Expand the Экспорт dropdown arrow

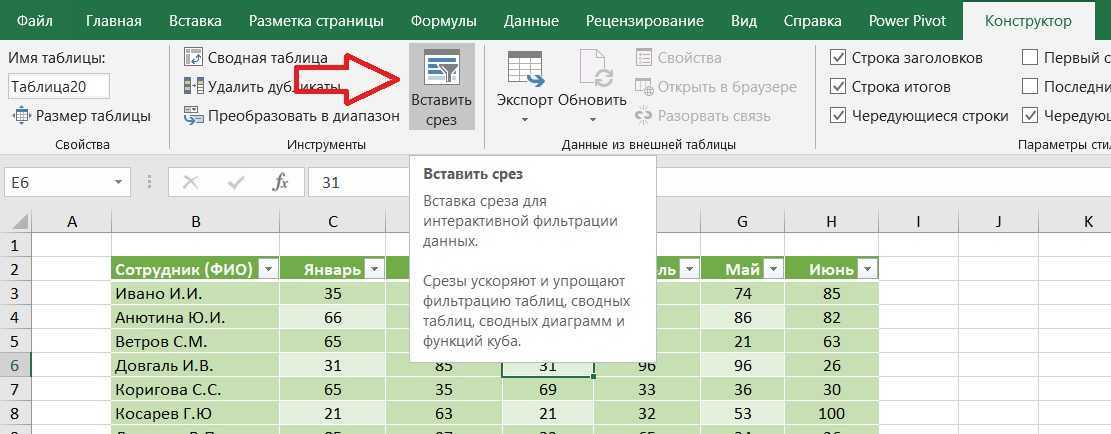click(x=524, y=120)
